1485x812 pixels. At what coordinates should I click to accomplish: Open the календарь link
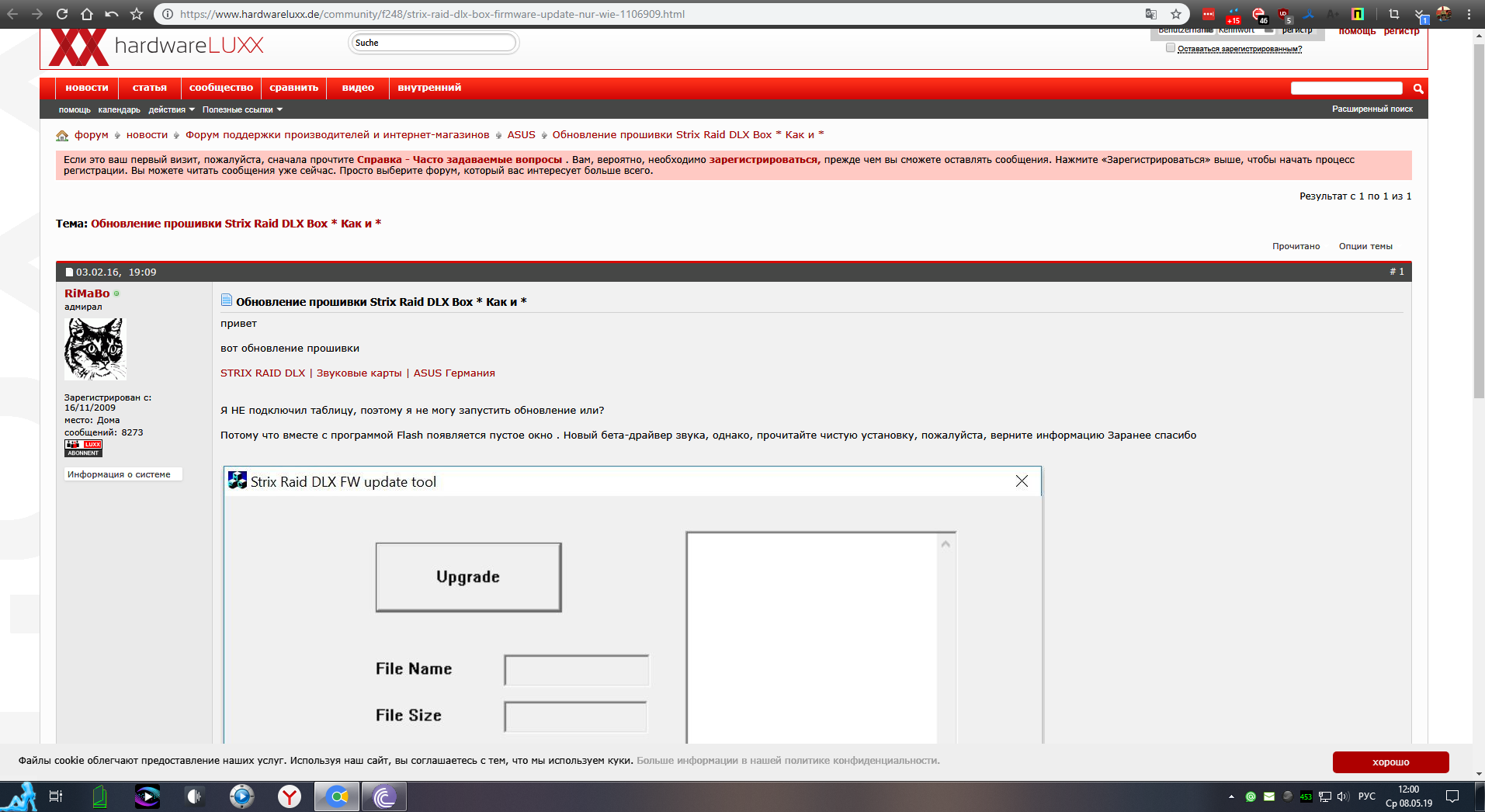point(120,109)
